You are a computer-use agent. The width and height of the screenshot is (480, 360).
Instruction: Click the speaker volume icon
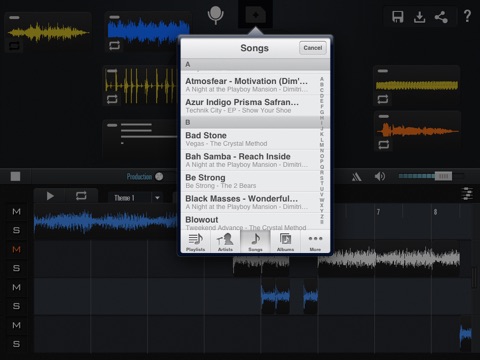[x=380, y=176]
